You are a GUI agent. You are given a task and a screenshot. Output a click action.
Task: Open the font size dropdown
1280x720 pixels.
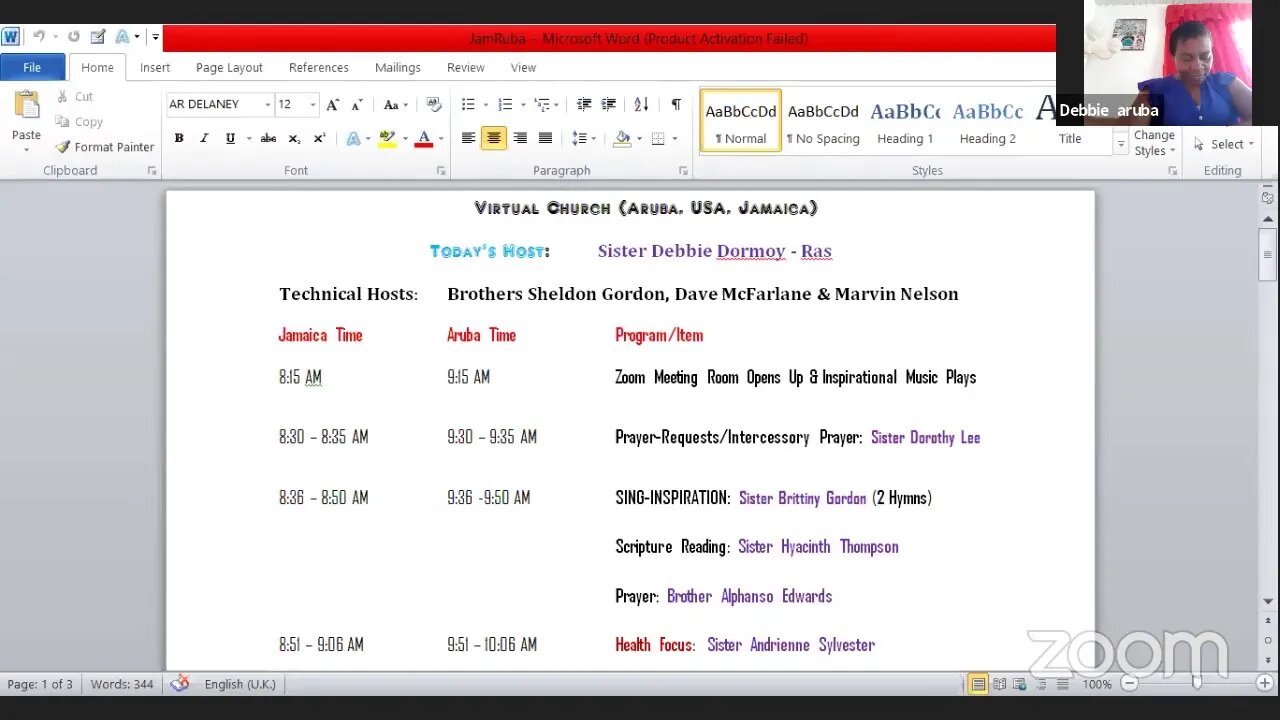[312, 104]
